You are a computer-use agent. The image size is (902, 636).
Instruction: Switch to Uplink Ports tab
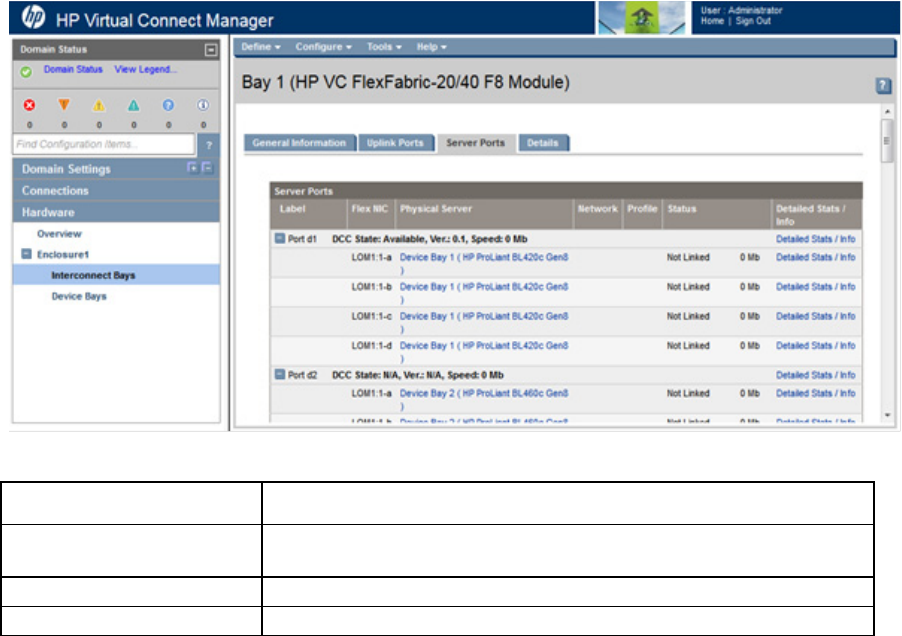point(395,143)
